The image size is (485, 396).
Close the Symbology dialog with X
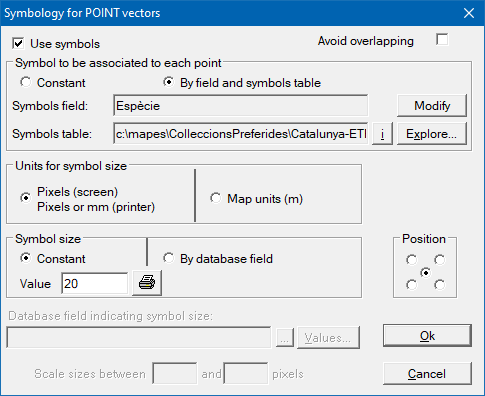pos(469,13)
